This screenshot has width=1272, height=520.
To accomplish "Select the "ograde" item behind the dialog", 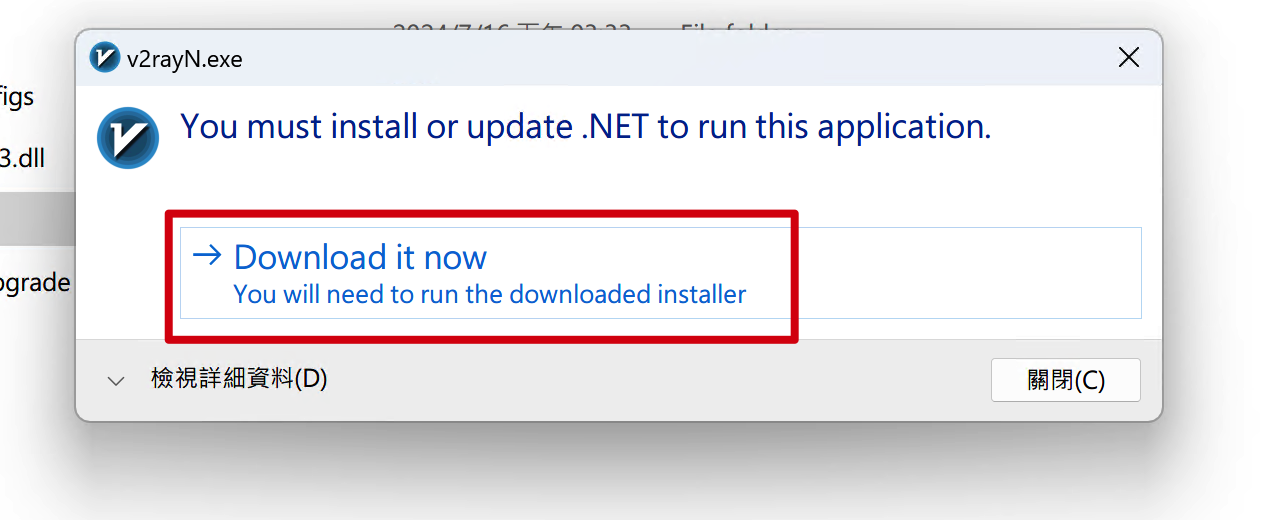I will (35, 282).
